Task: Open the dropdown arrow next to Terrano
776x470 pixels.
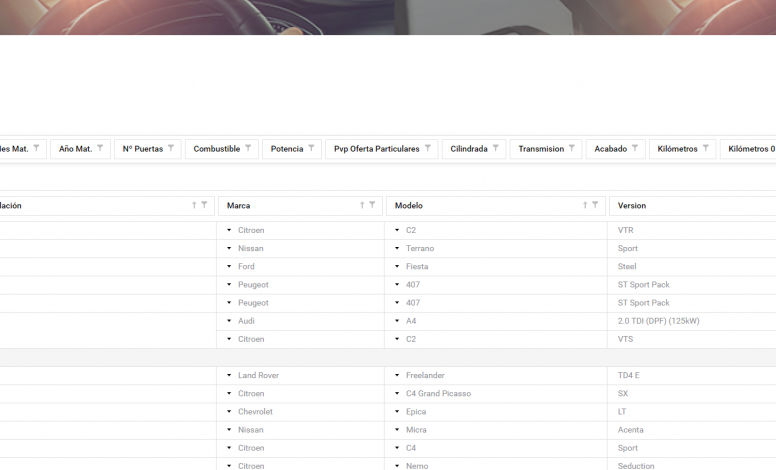Action: point(397,249)
